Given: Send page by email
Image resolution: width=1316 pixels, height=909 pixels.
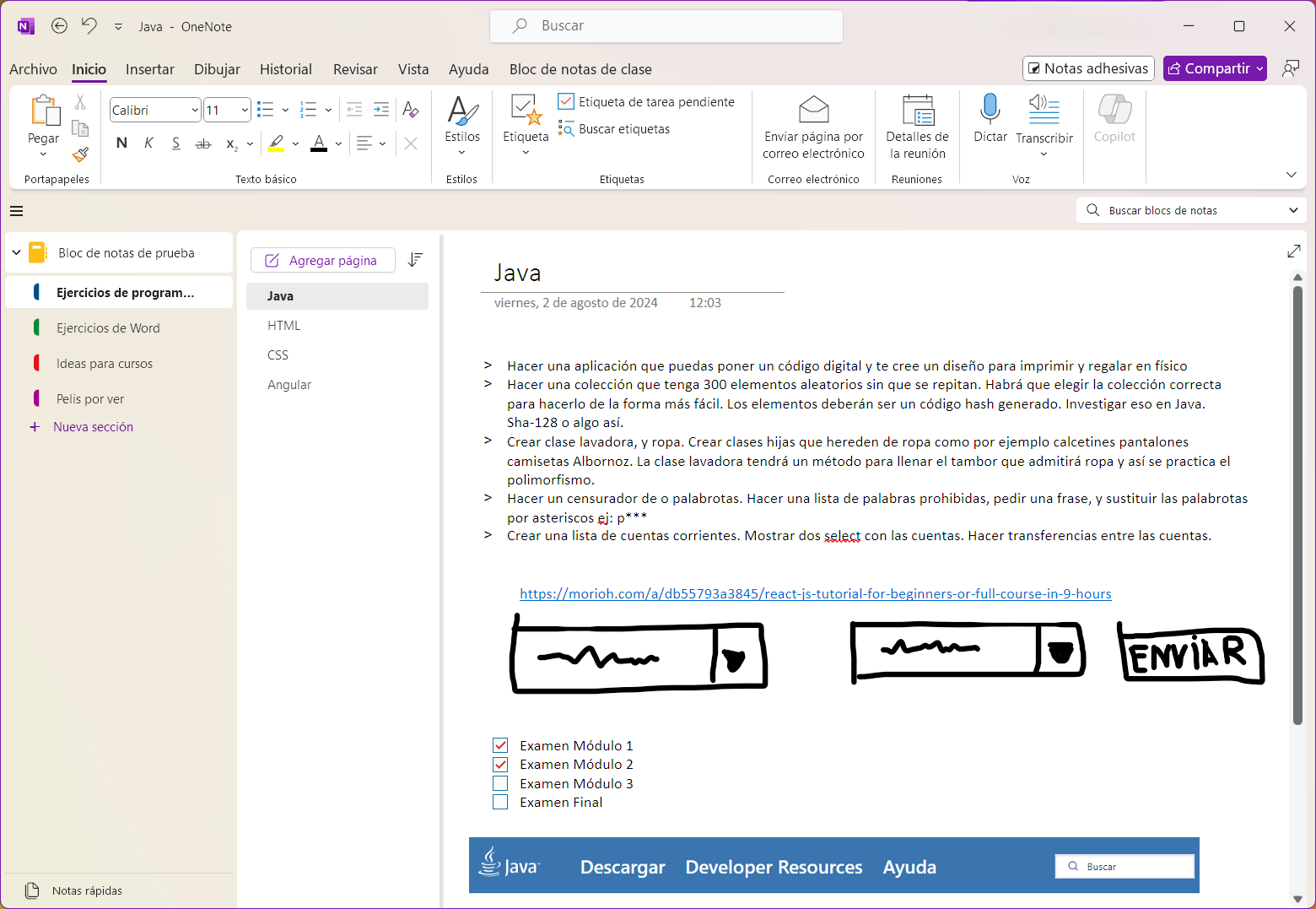Looking at the screenshot, I should tap(813, 127).
